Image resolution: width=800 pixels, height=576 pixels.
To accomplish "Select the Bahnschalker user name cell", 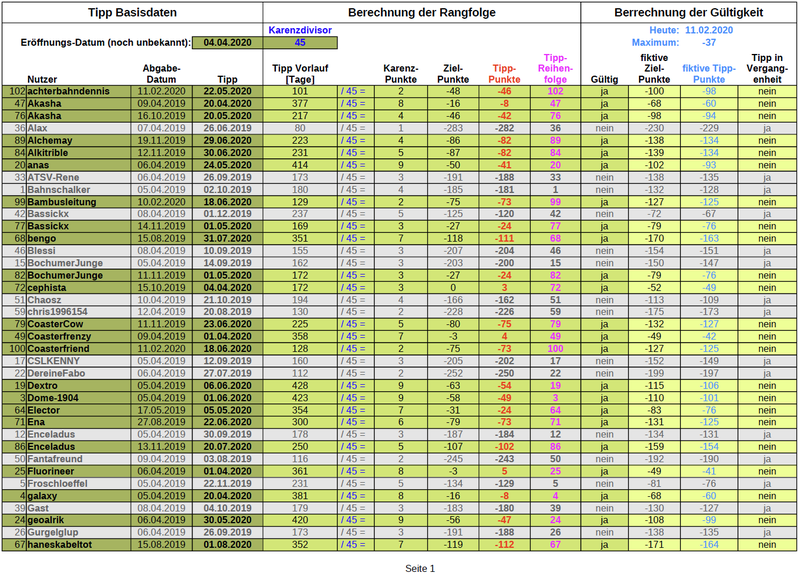I will point(79,189).
